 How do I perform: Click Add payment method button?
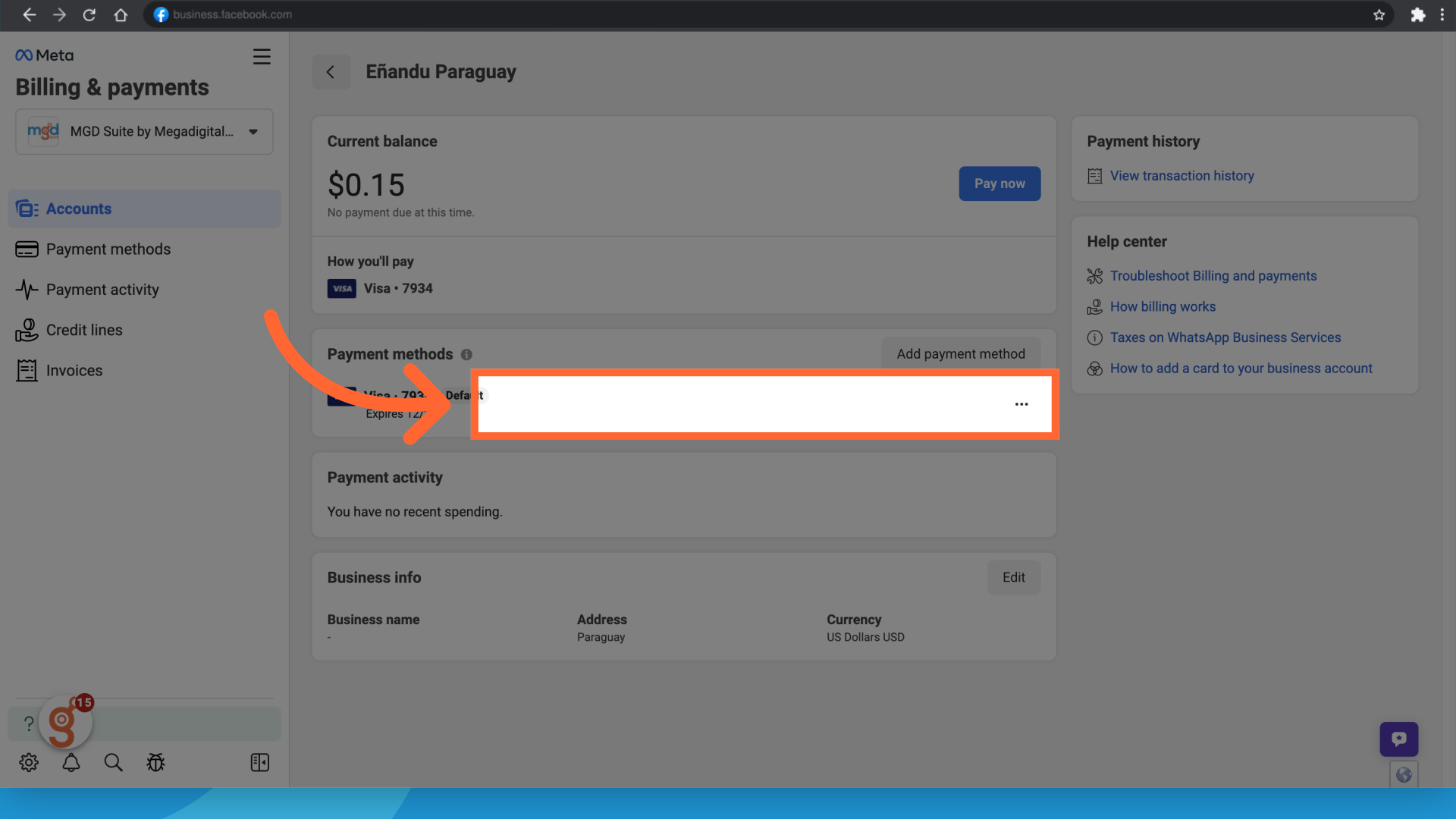pos(960,354)
